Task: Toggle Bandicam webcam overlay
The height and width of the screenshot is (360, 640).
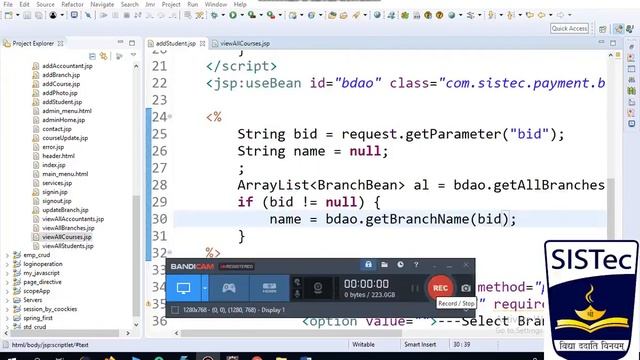Action: (x=318, y=288)
